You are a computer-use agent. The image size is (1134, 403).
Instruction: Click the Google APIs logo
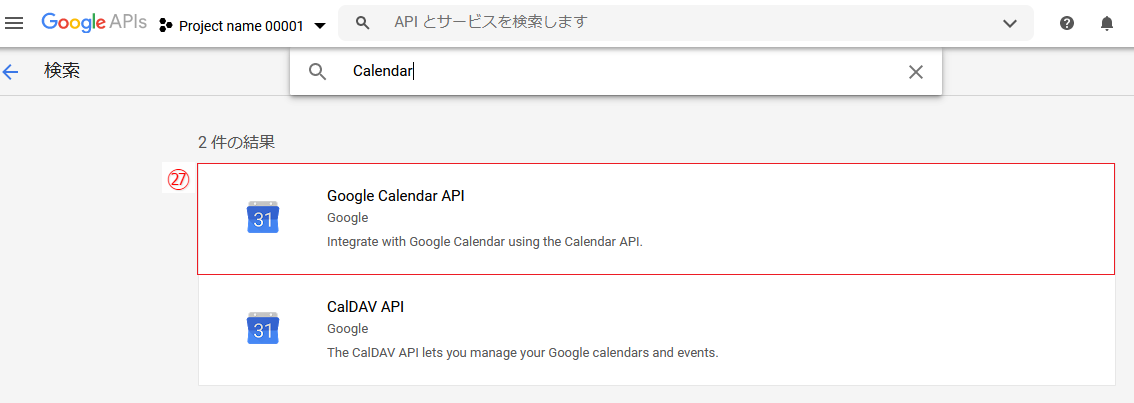point(94,22)
